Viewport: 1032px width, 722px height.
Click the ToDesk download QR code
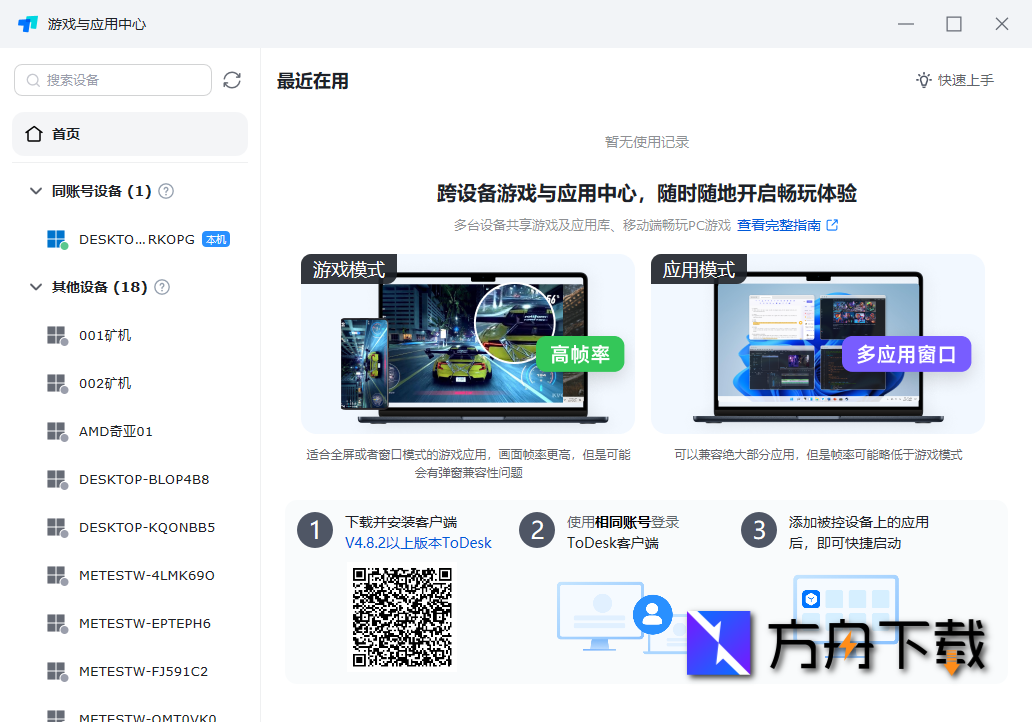(x=401, y=618)
